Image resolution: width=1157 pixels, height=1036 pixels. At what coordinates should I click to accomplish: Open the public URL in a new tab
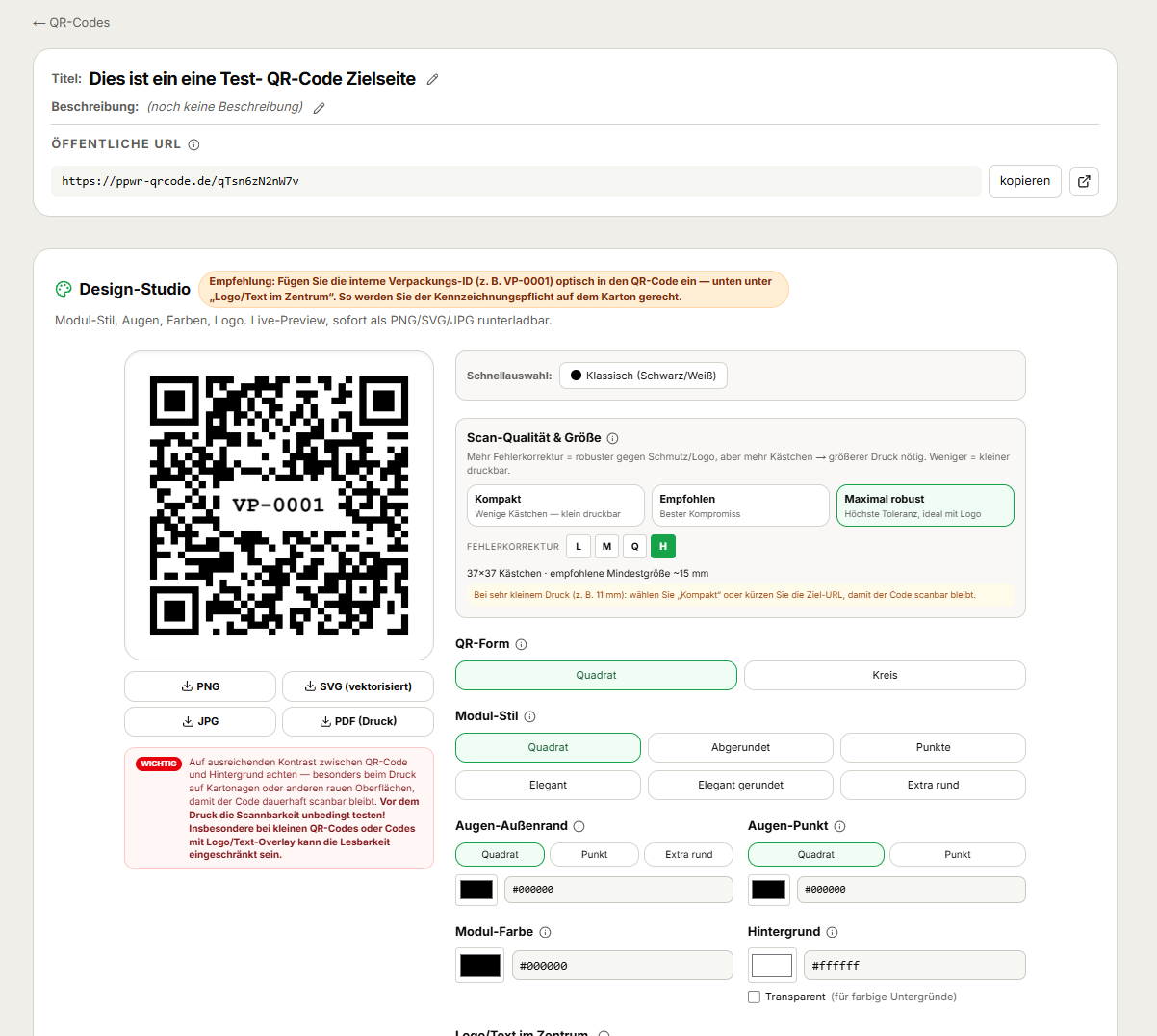1084,181
